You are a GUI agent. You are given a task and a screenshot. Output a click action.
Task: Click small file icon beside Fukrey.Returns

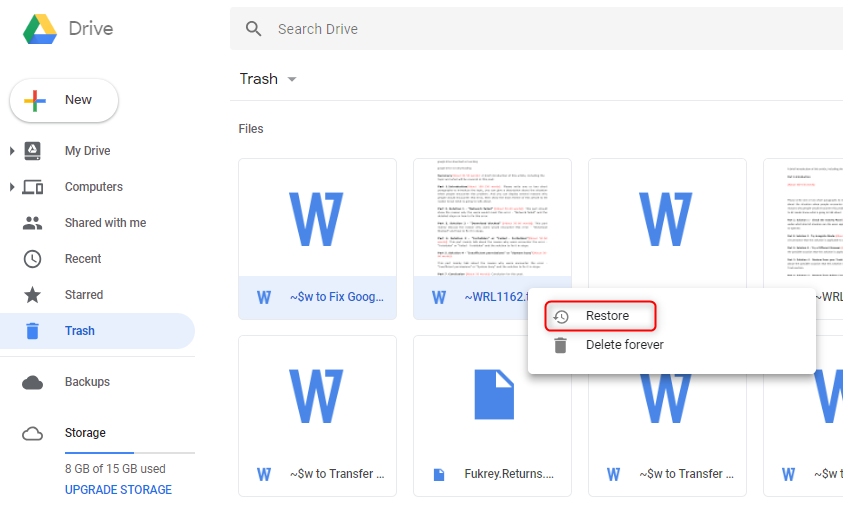(439, 474)
